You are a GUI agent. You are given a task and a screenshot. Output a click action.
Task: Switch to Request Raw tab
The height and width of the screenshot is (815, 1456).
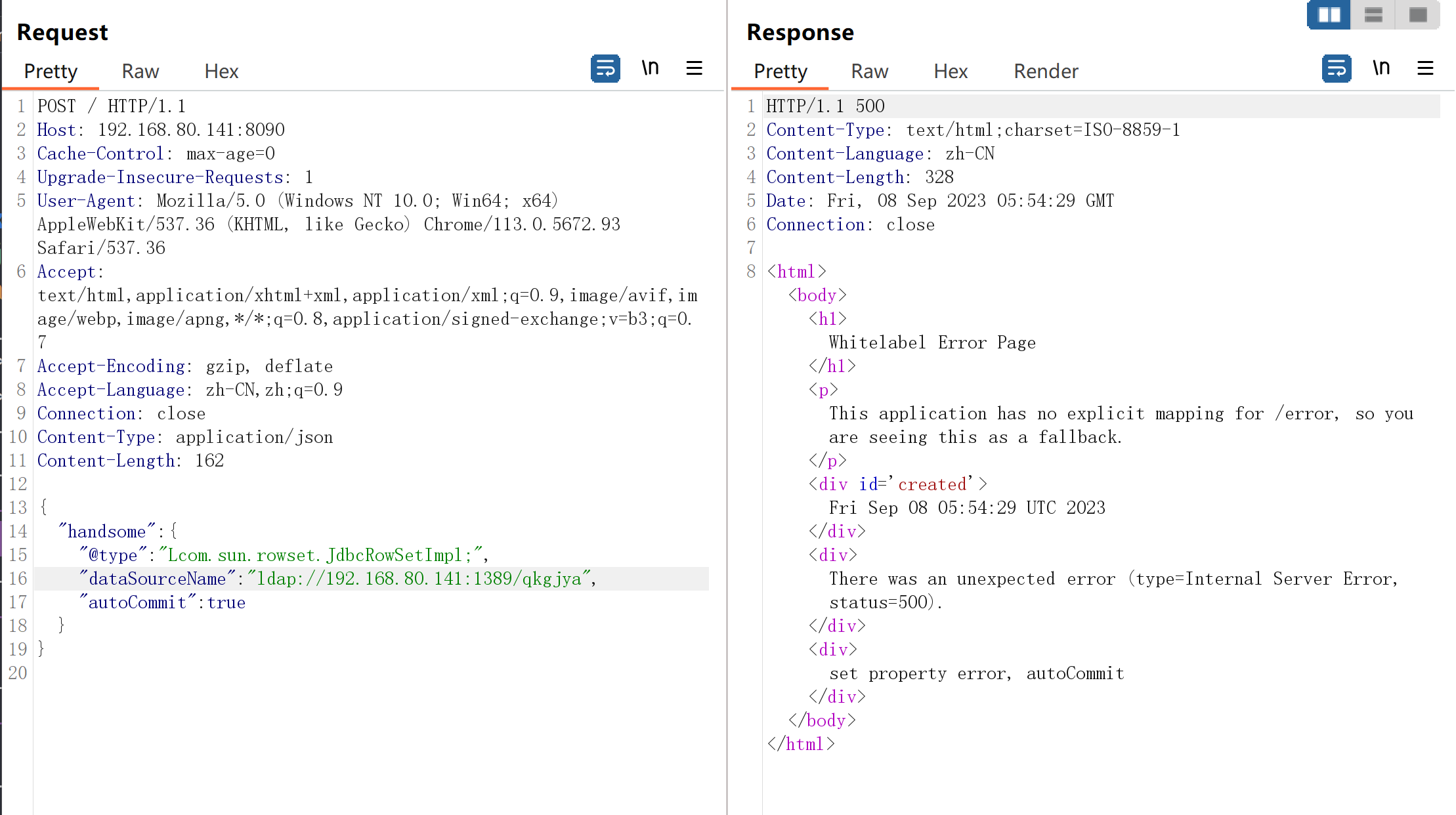tap(140, 71)
